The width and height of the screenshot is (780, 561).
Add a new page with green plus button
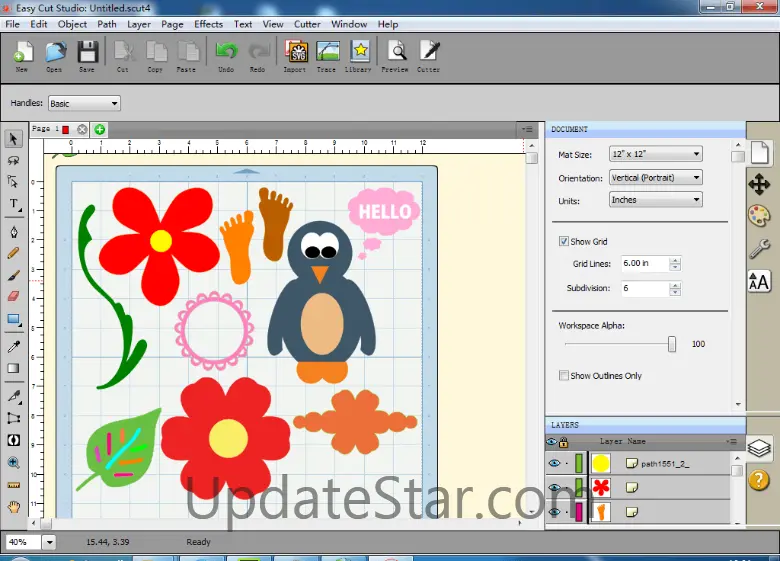pos(99,129)
